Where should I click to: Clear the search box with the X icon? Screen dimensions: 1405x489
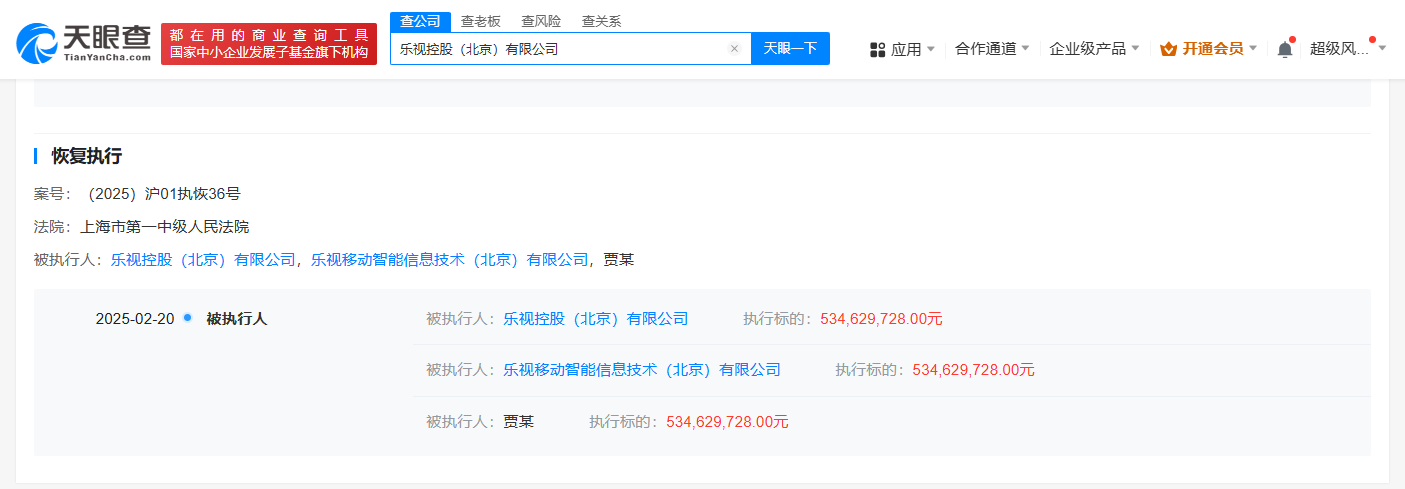(734, 48)
